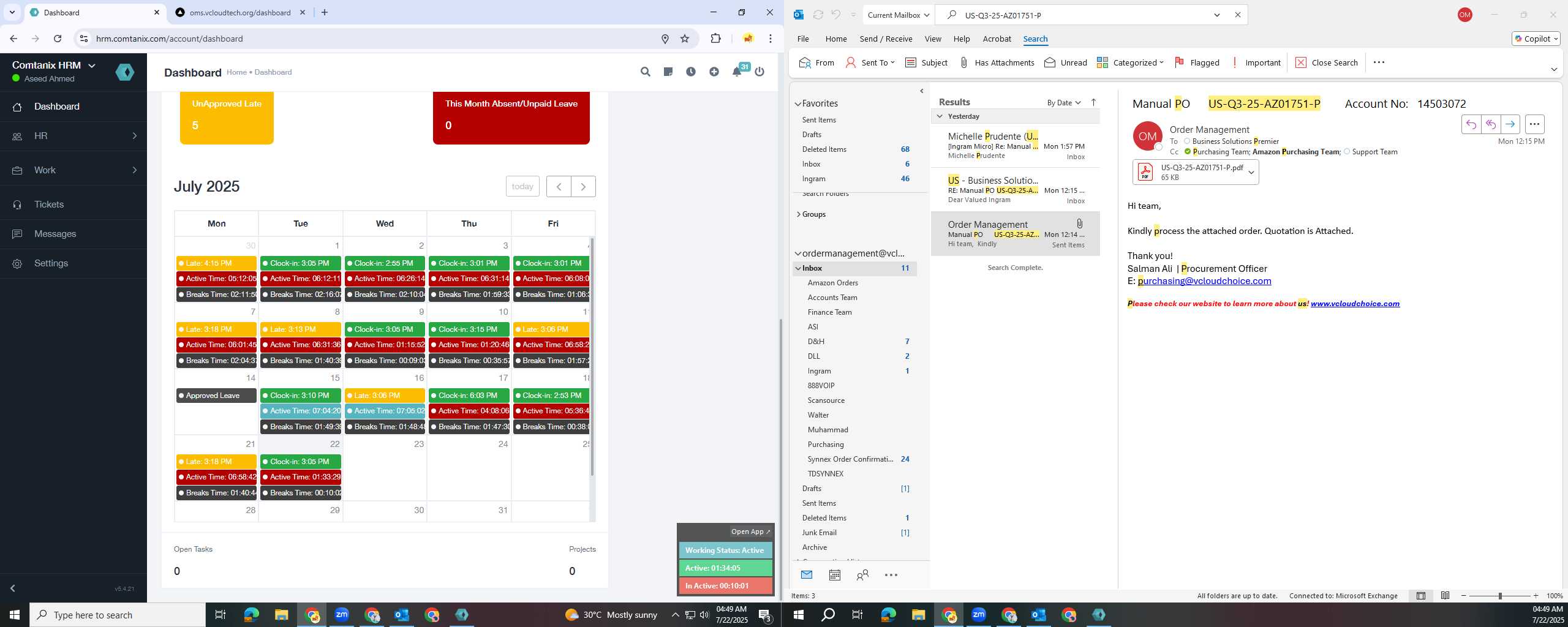Open Current Mailbox scope dropdown
This screenshot has width=1568, height=627.
(x=899, y=15)
